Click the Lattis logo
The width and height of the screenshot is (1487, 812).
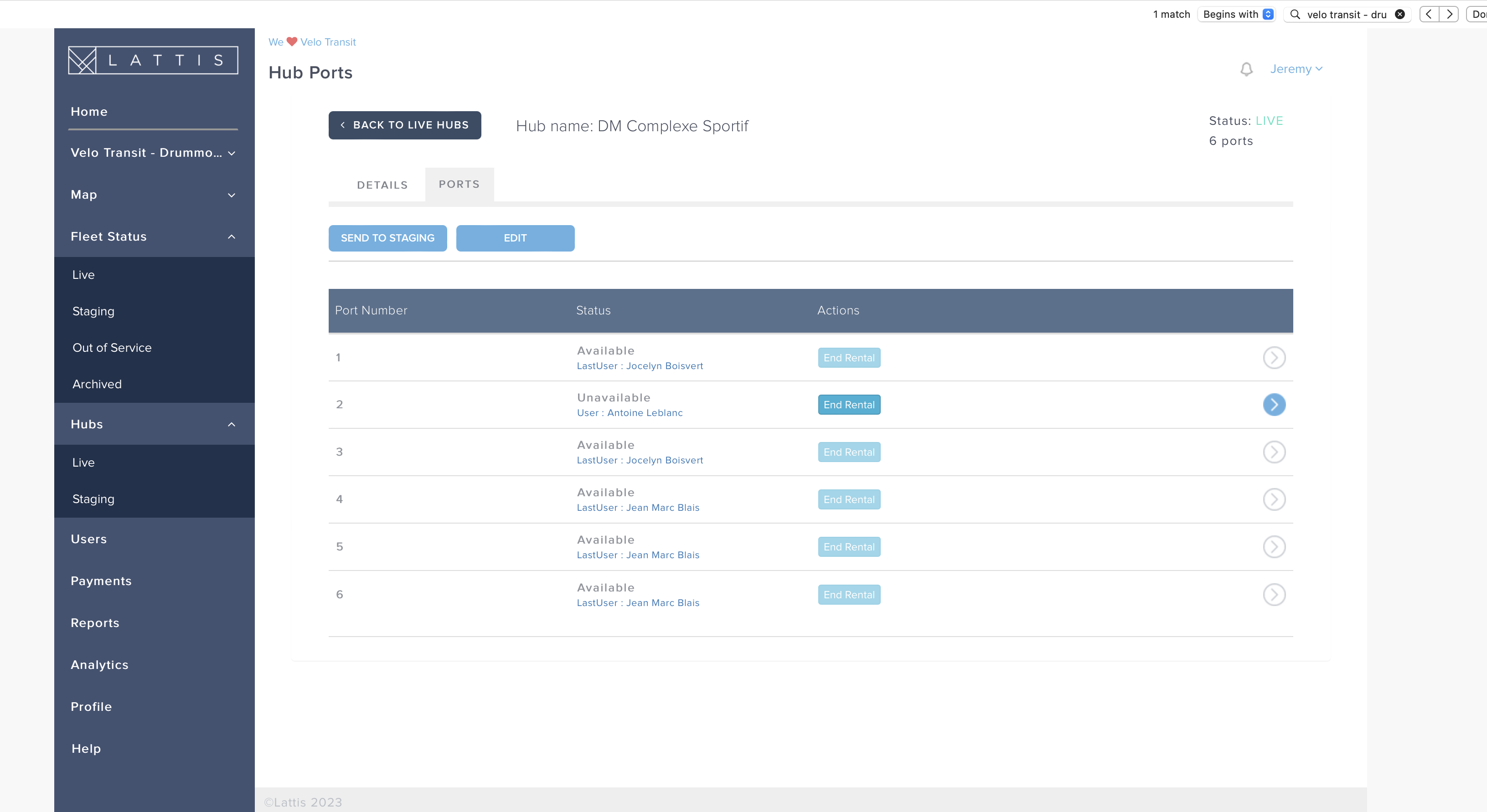[x=153, y=60]
